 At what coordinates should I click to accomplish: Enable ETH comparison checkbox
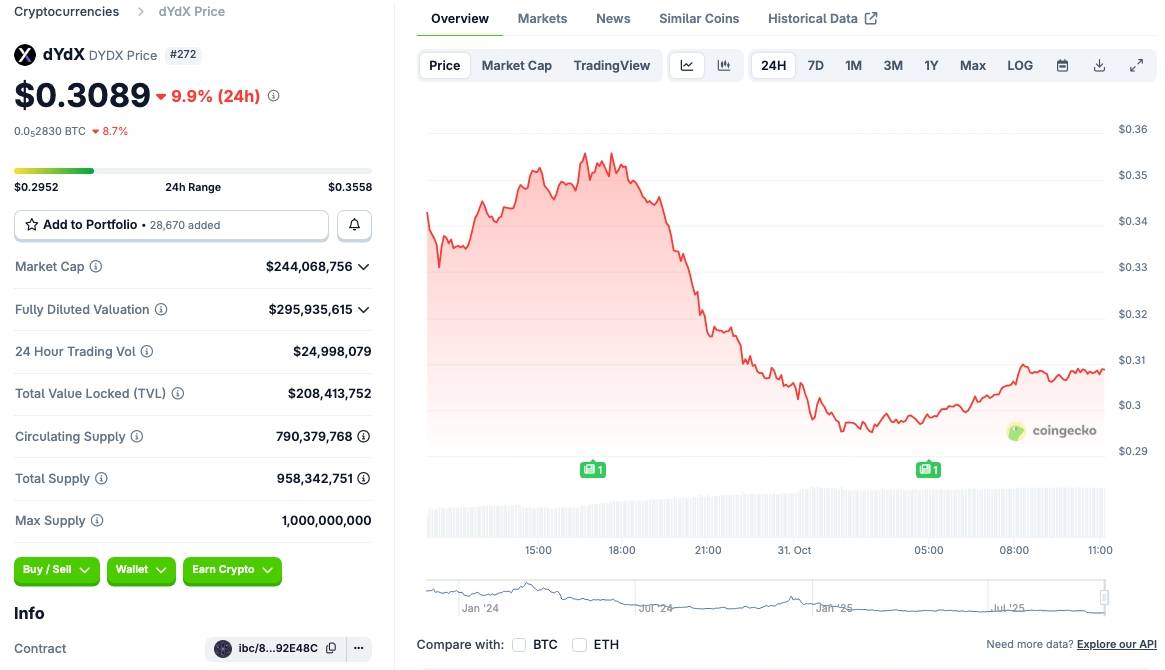pyautogui.click(x=580, y=645)
